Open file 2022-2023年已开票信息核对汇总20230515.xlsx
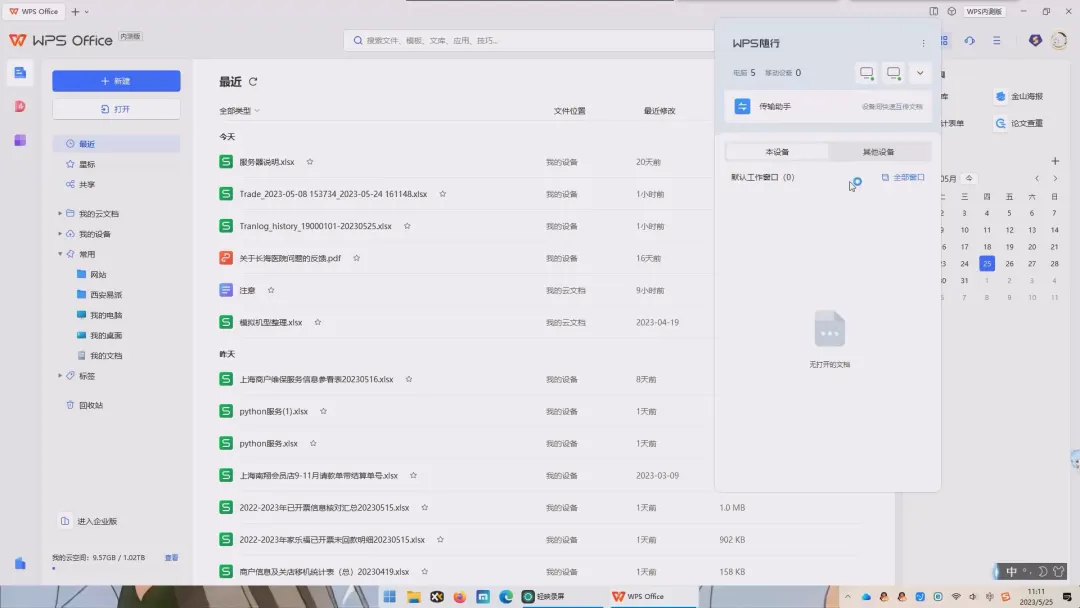 pos(324,507)
